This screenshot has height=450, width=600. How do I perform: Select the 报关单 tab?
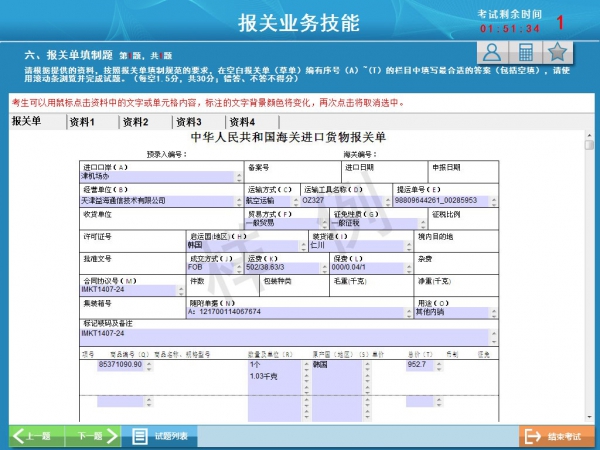(27, 122)
